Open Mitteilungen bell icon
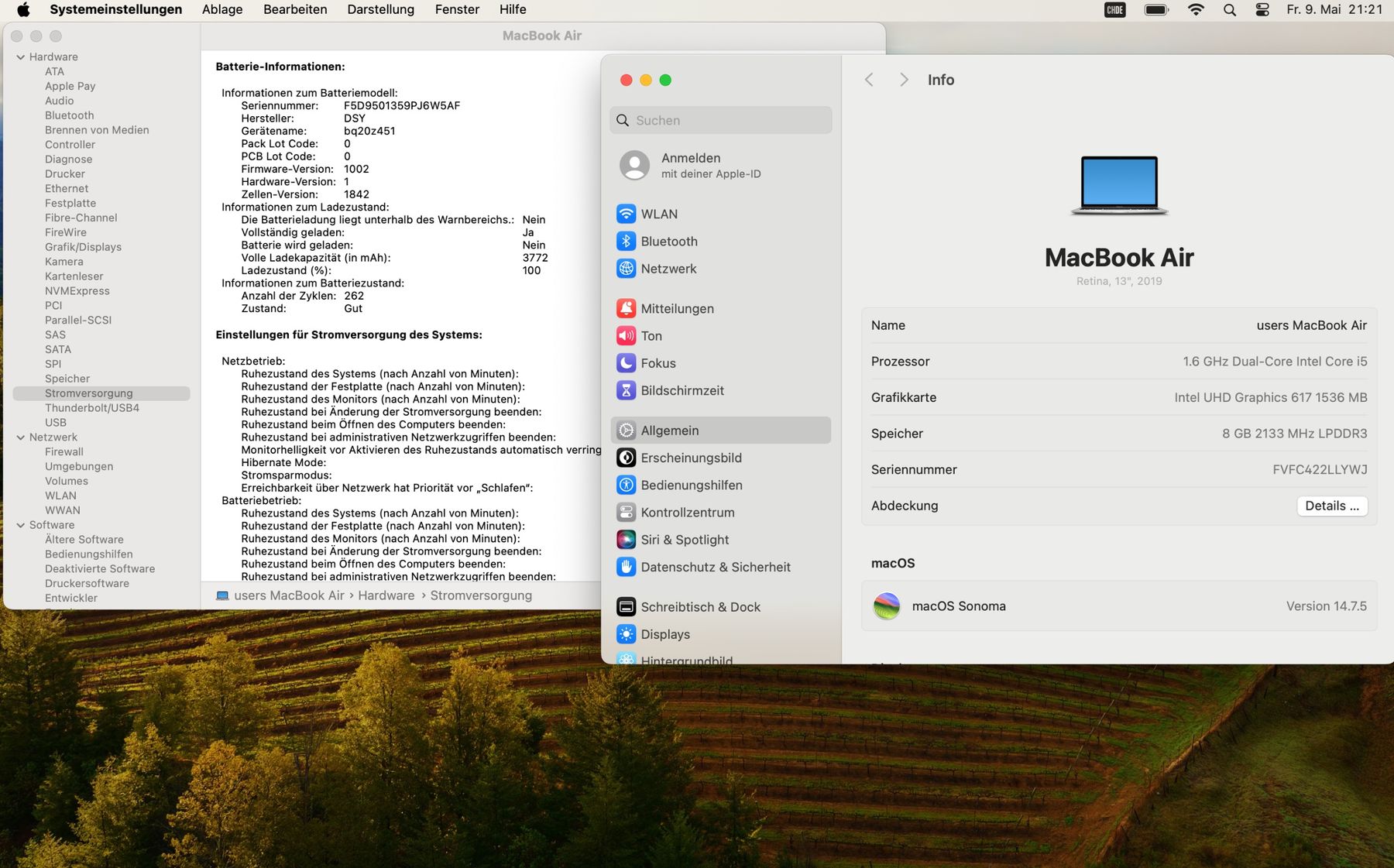This screenshot has width=1394, height=868. 626,308
